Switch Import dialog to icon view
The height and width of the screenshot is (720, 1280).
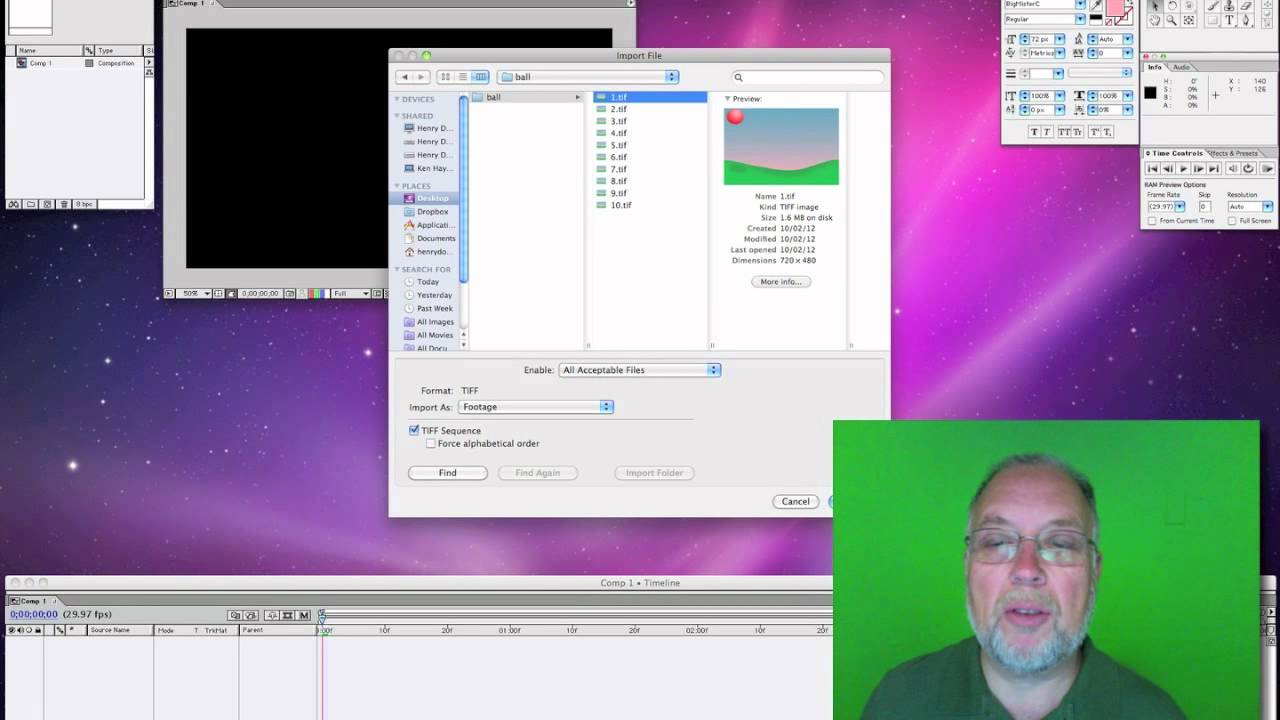pyautogui.click(x=446, y=77)
